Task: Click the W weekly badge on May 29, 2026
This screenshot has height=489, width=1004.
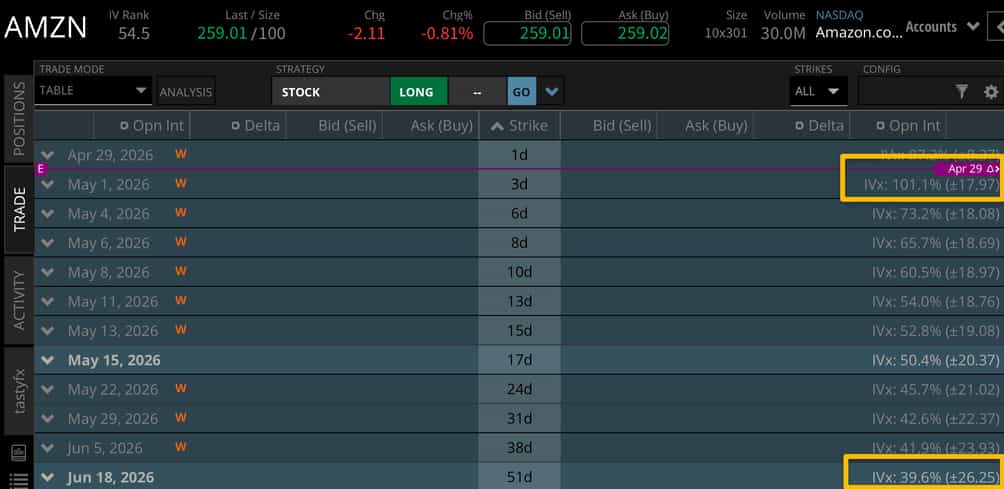Action: (x=181, y=417)
